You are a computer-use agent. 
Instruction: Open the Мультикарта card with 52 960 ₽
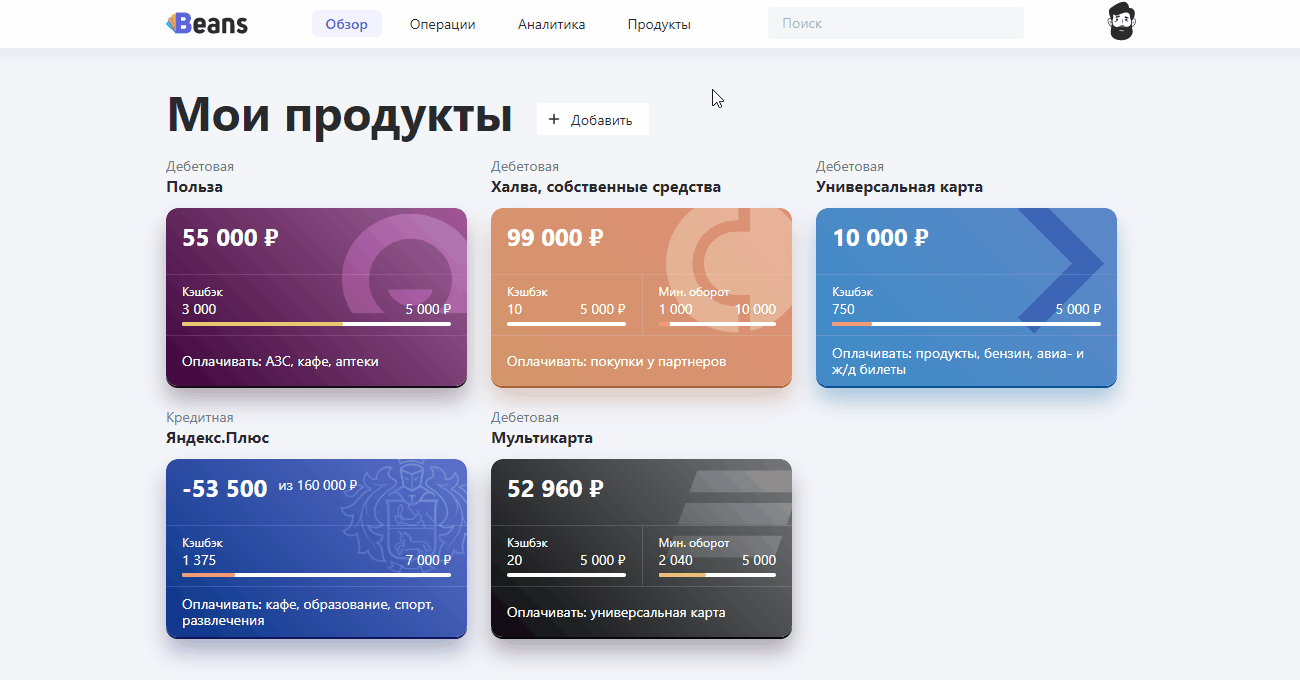[641, 548]
